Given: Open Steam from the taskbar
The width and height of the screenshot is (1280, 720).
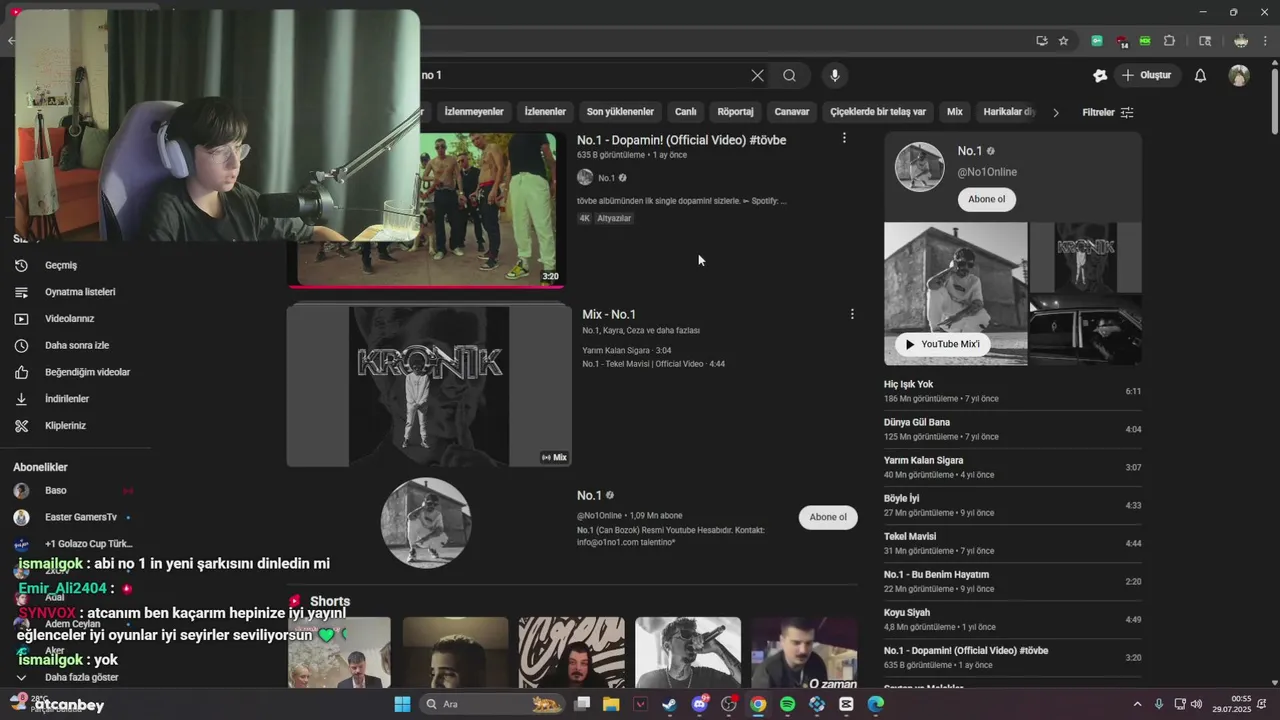Looking at the screenshot, I should tap(669, 704).
